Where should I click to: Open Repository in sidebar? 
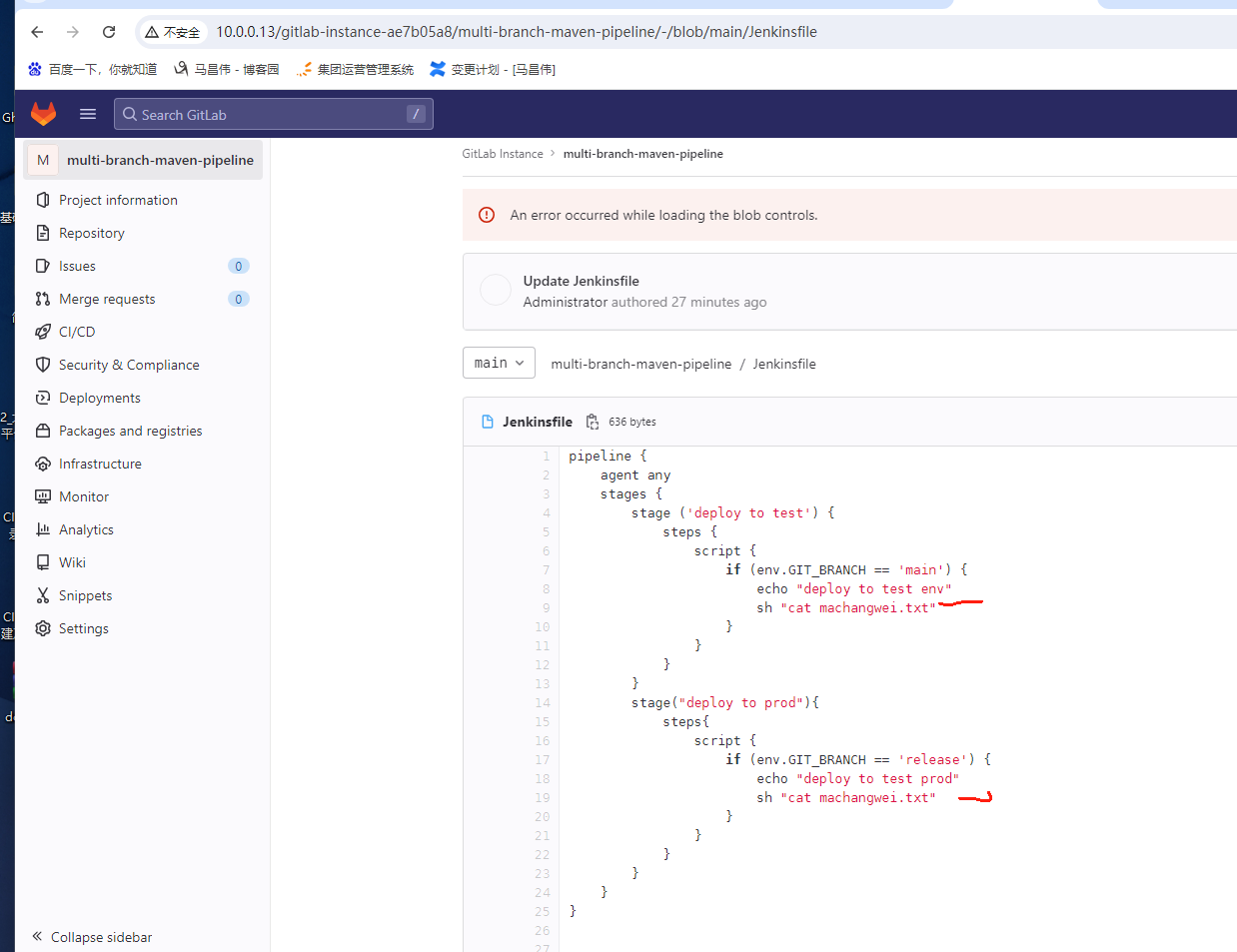click(x=92, y=233)
